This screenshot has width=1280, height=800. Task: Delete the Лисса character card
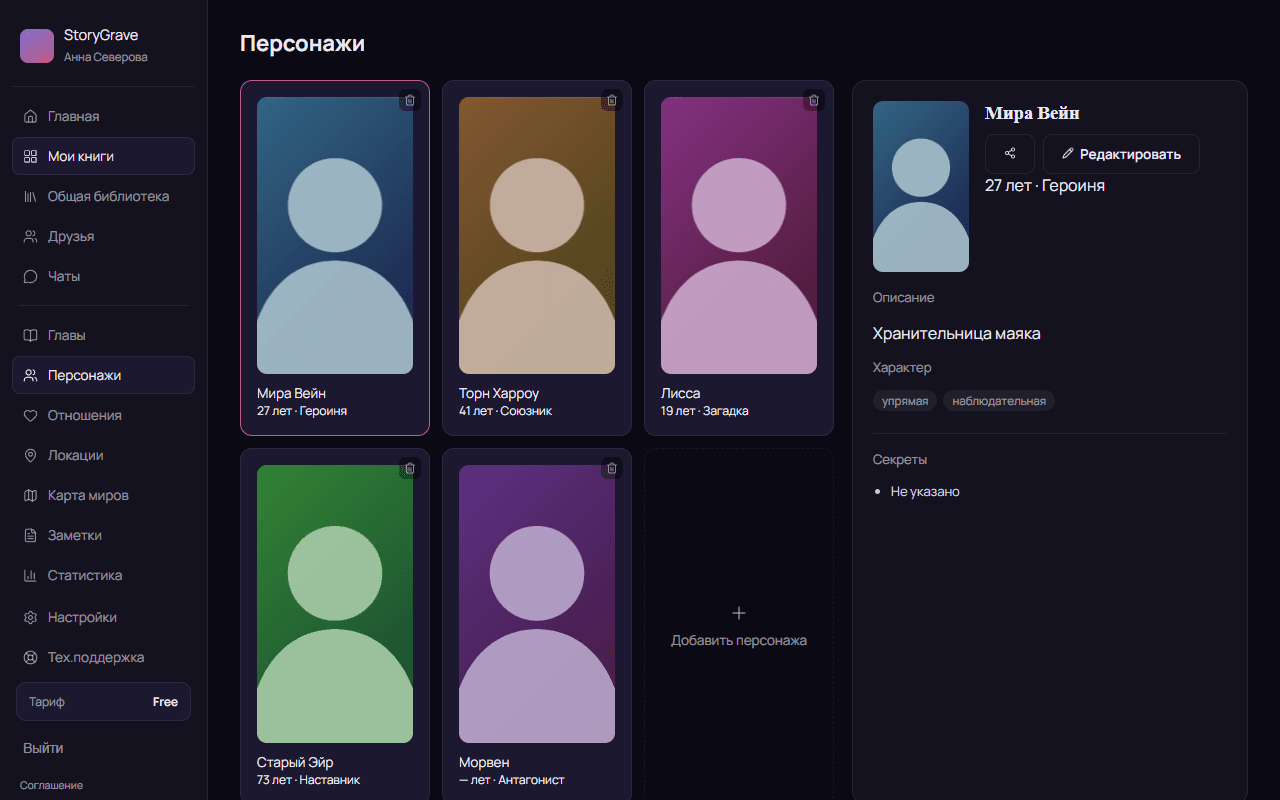[814, 100]
